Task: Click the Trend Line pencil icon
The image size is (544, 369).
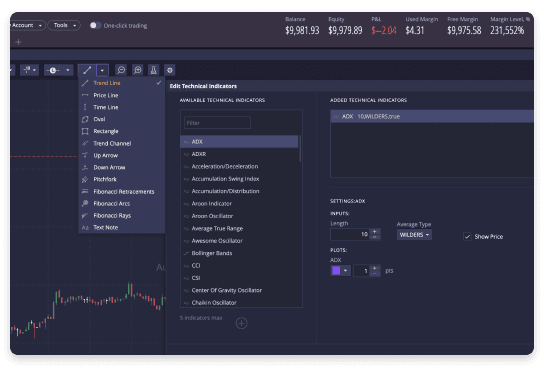Action: (x=85, y=83)
